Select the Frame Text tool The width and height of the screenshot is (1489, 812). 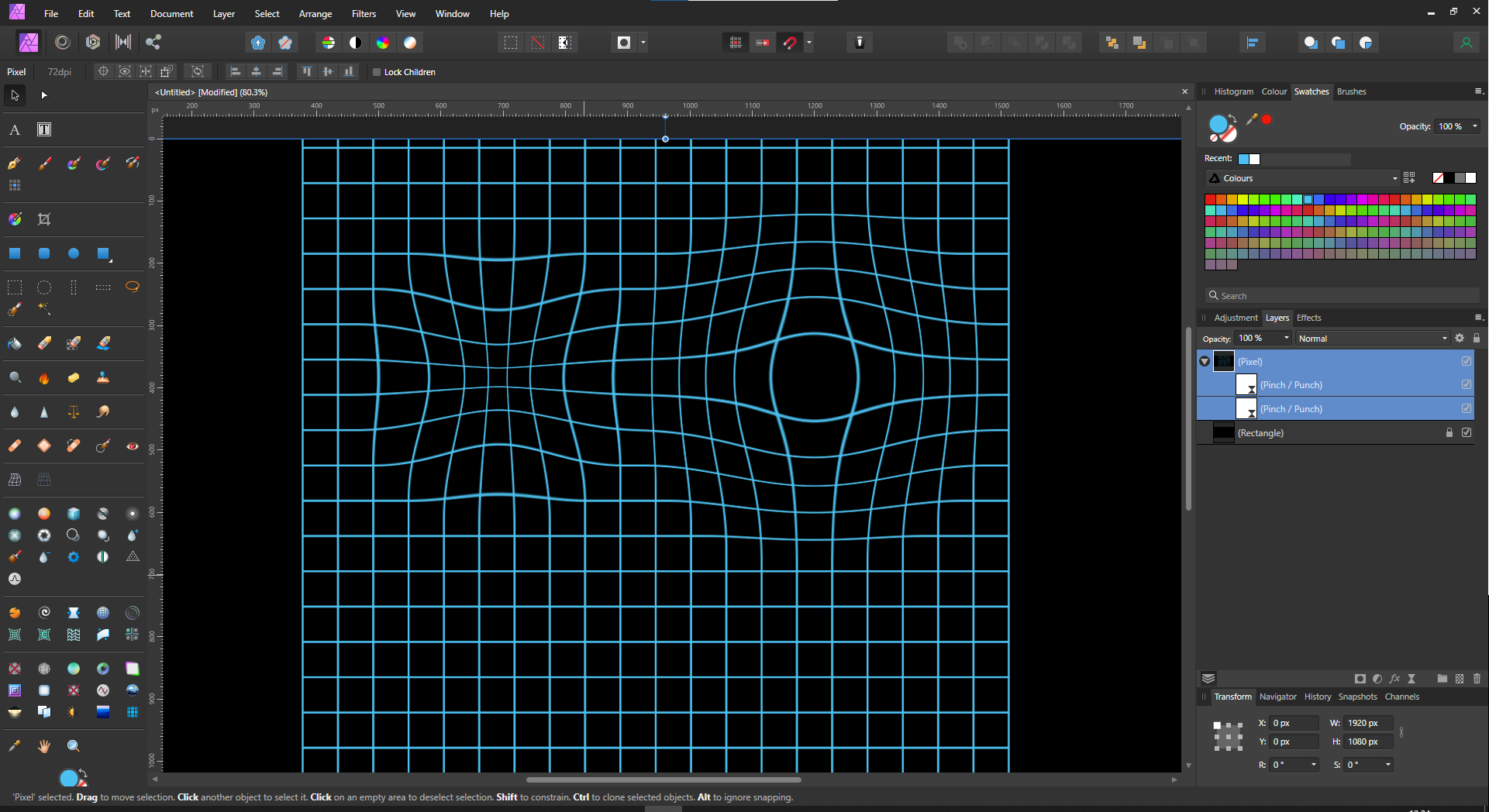(44, 129)
